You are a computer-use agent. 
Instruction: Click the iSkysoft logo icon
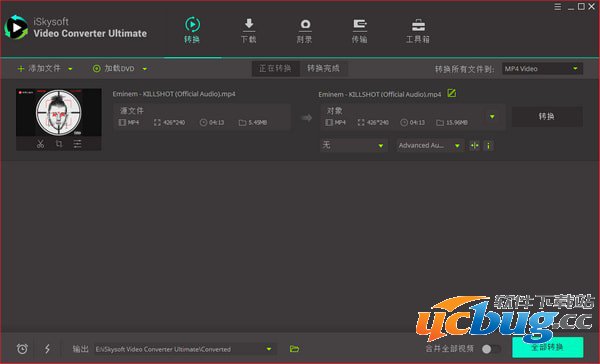16,28
